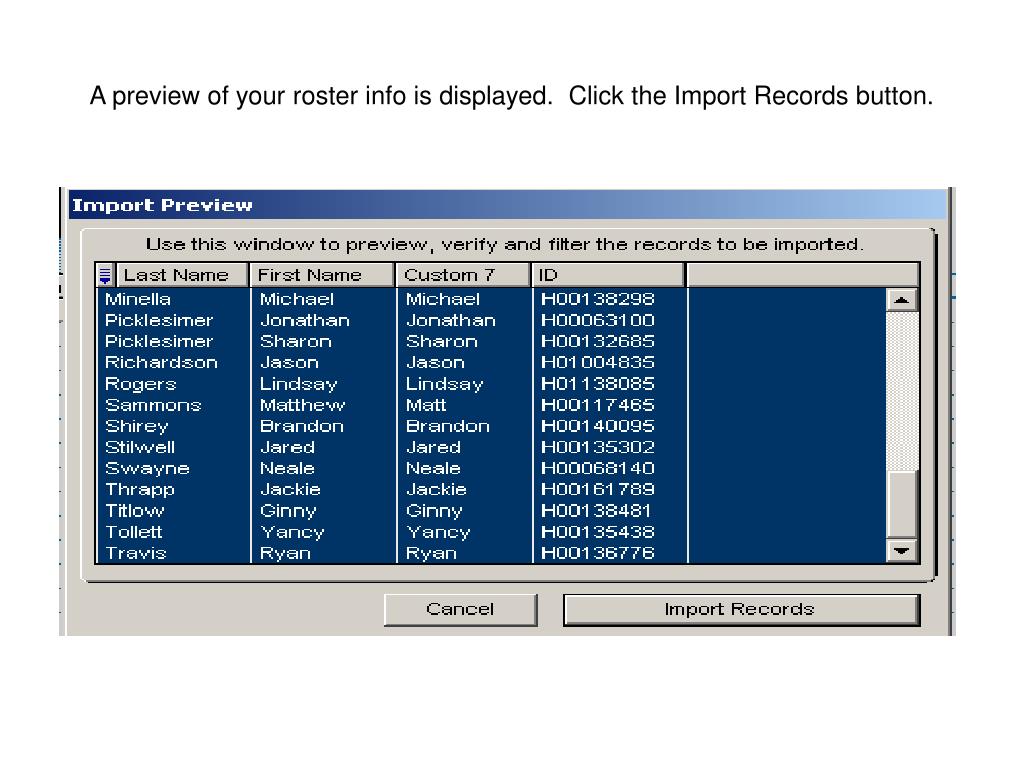Click ID H00117465

coord(598,405)
